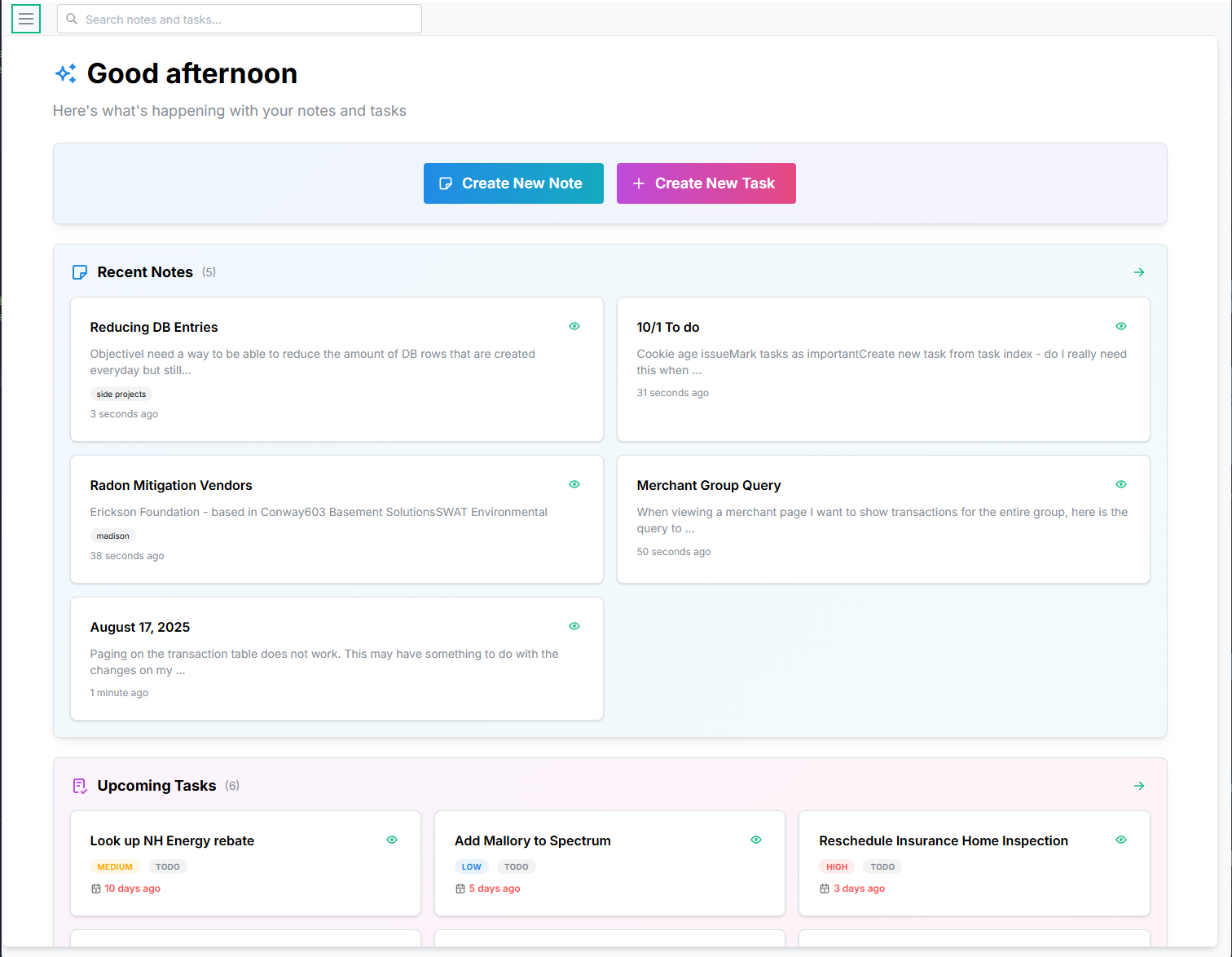
Task: Expand all Recent Notes with the arrow
Action: click(x=1139, y=272)
